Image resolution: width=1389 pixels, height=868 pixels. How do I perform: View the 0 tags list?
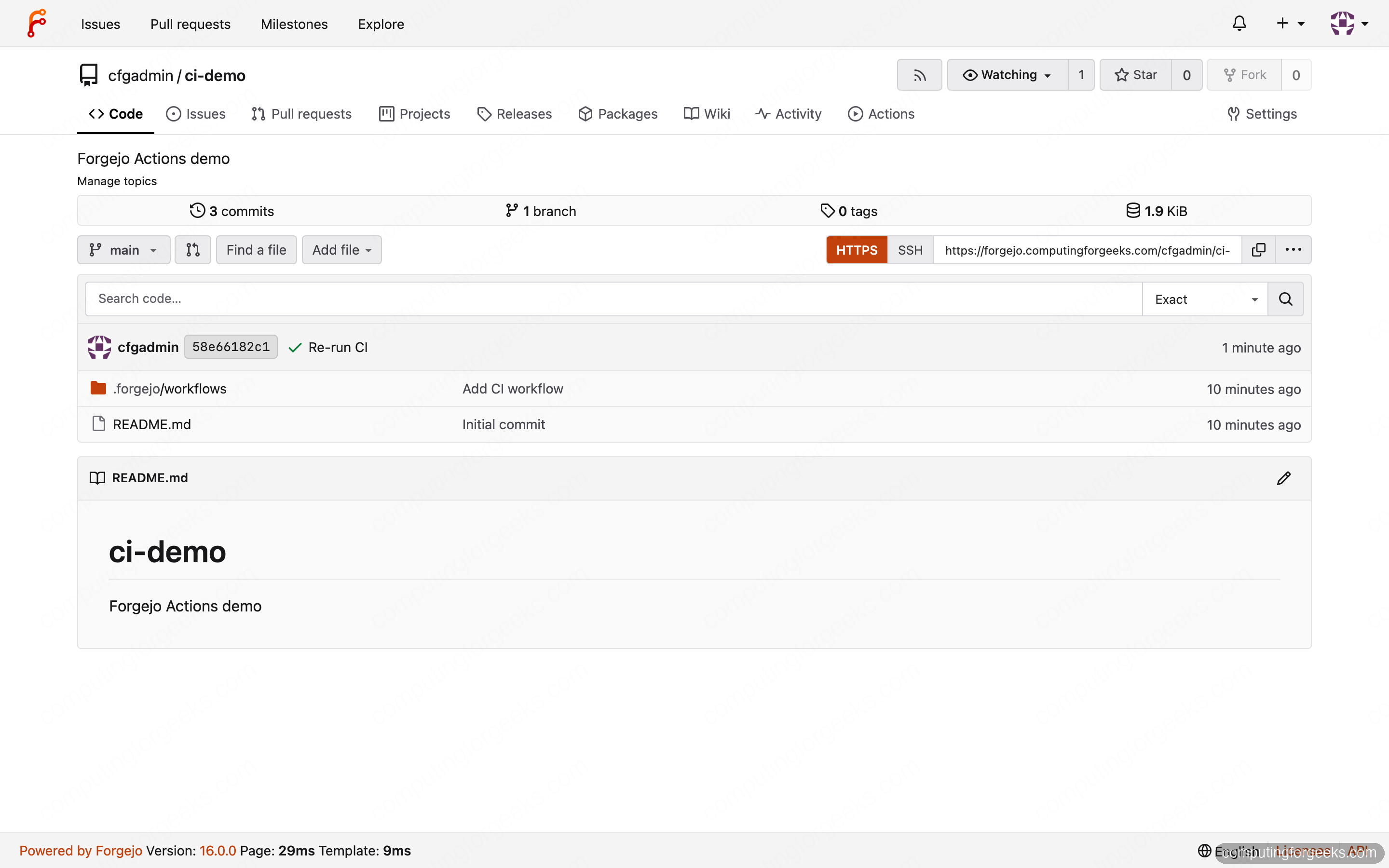click(x=849, y=211)
